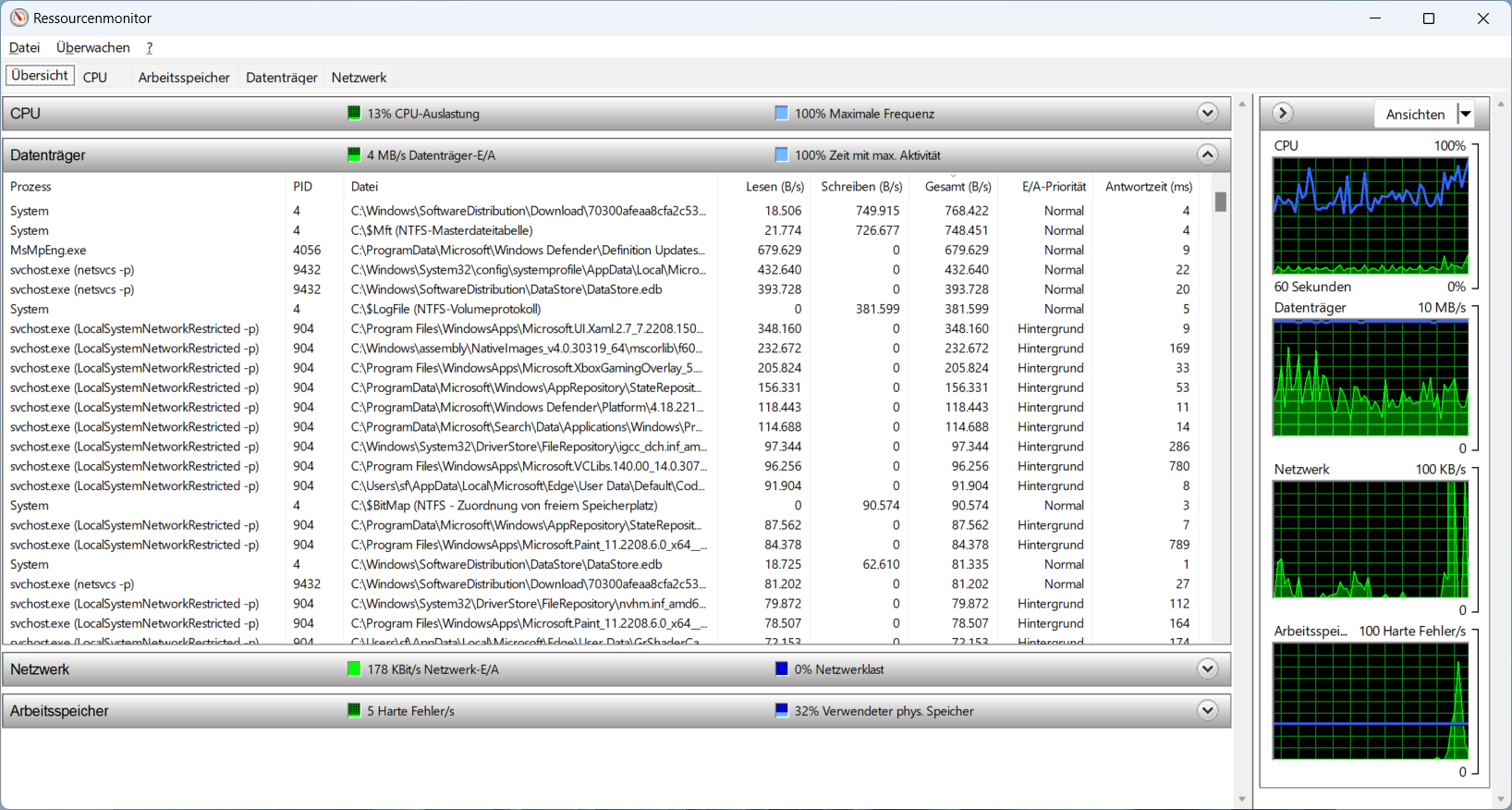This screenshot has width=1512, height=810.
Task: Click the Antwortzeit value 789
Action: [x=1179, y=545]
